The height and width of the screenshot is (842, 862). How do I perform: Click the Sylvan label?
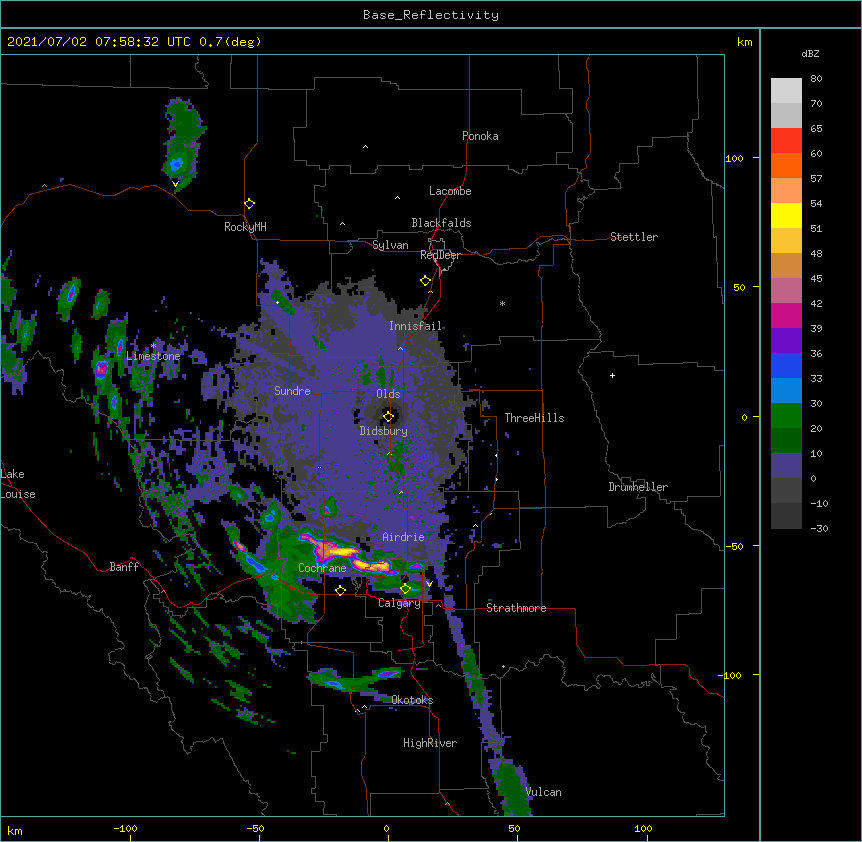point(390,245)
